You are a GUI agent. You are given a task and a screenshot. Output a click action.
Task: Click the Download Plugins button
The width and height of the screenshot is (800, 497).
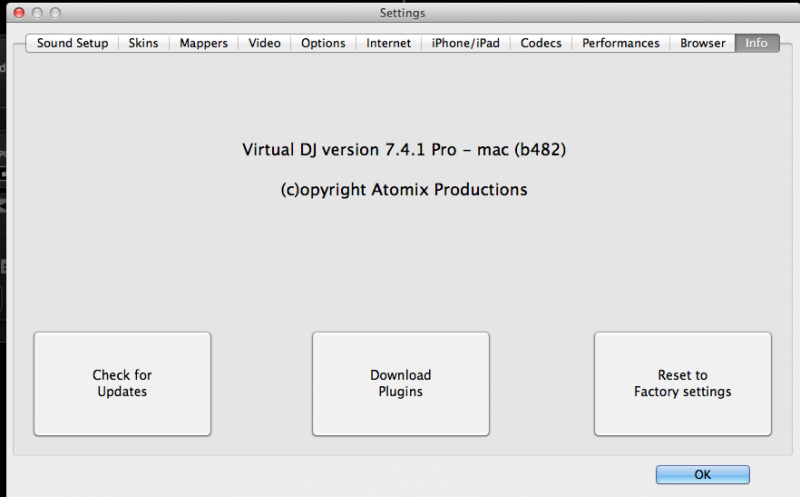[400, 384]
